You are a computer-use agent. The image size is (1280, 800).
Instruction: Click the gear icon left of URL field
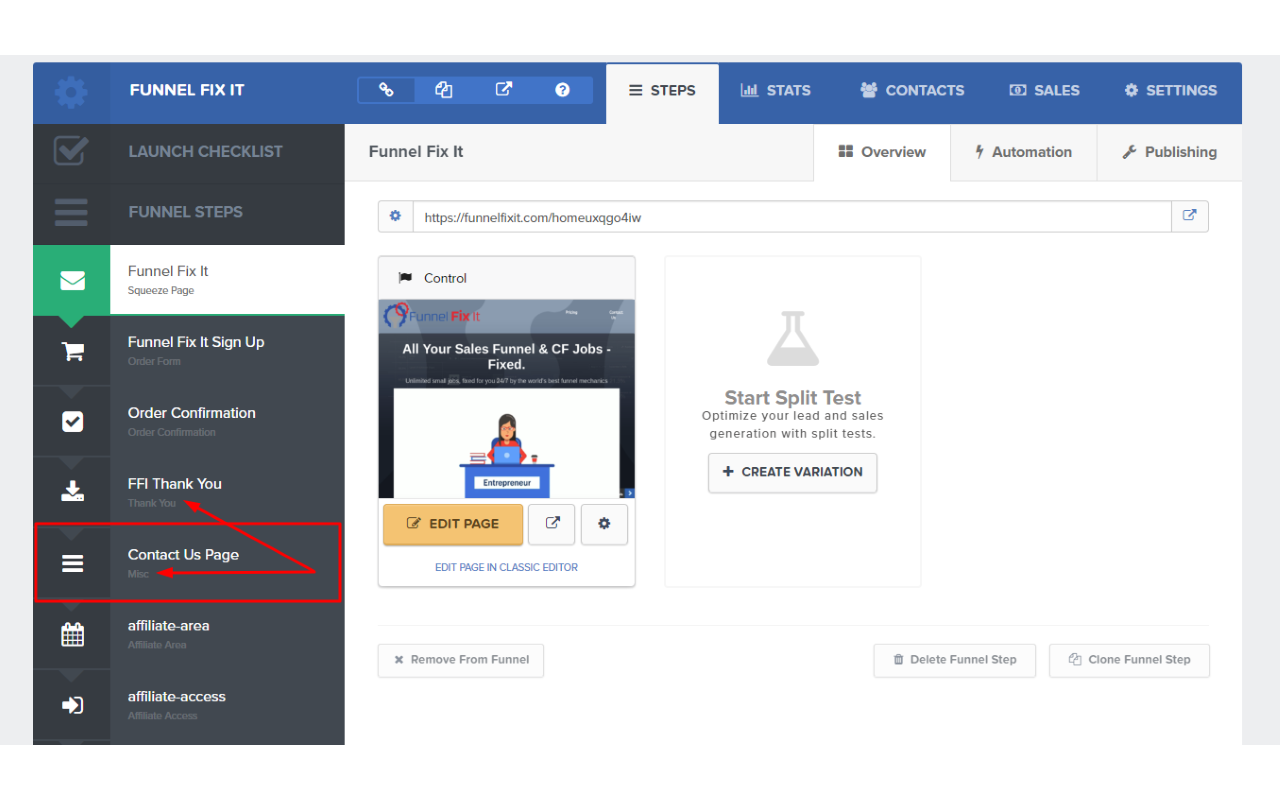pos(395,216)
